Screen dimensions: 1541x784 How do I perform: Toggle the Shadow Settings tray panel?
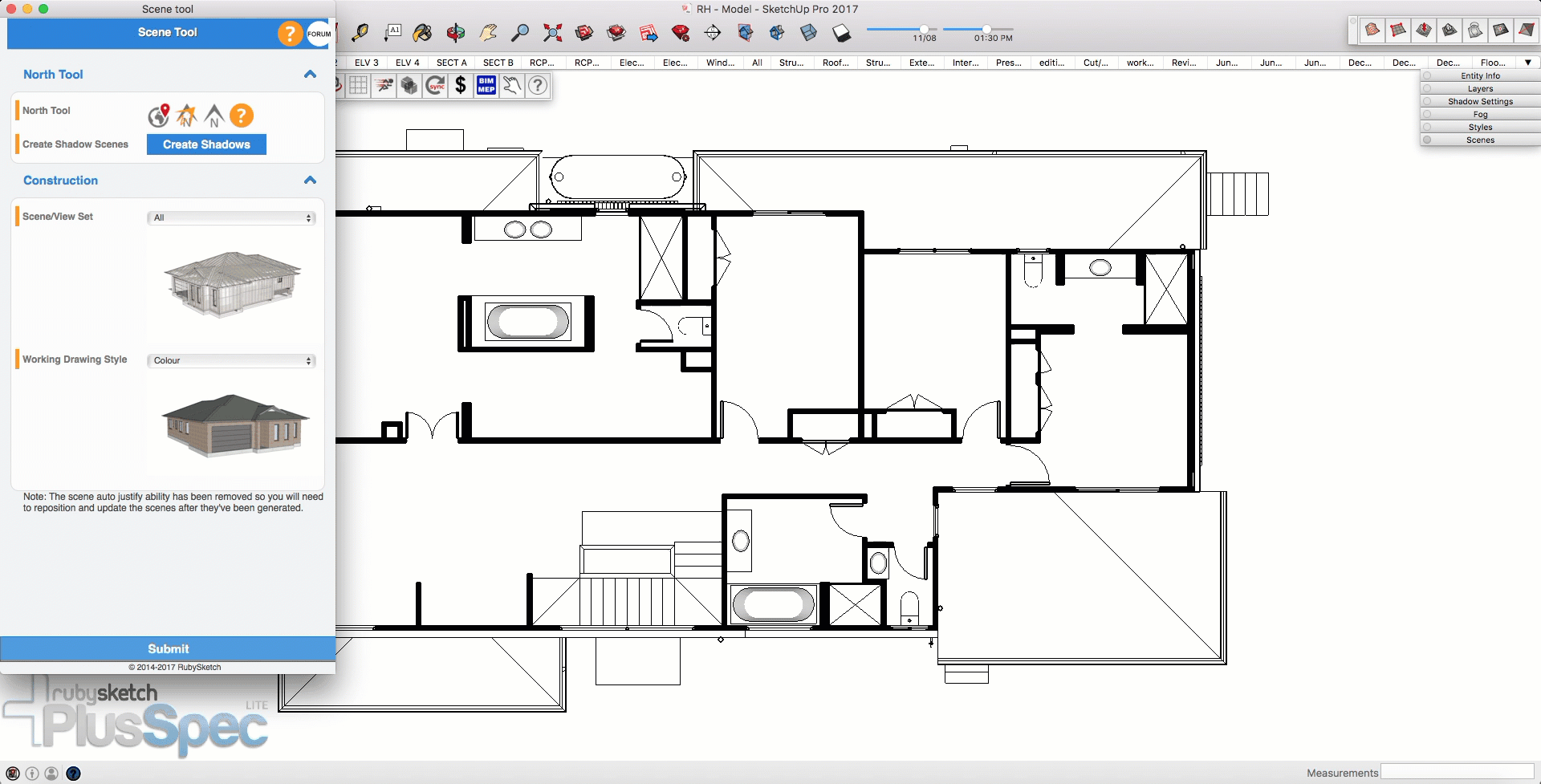pos(1480,102)
